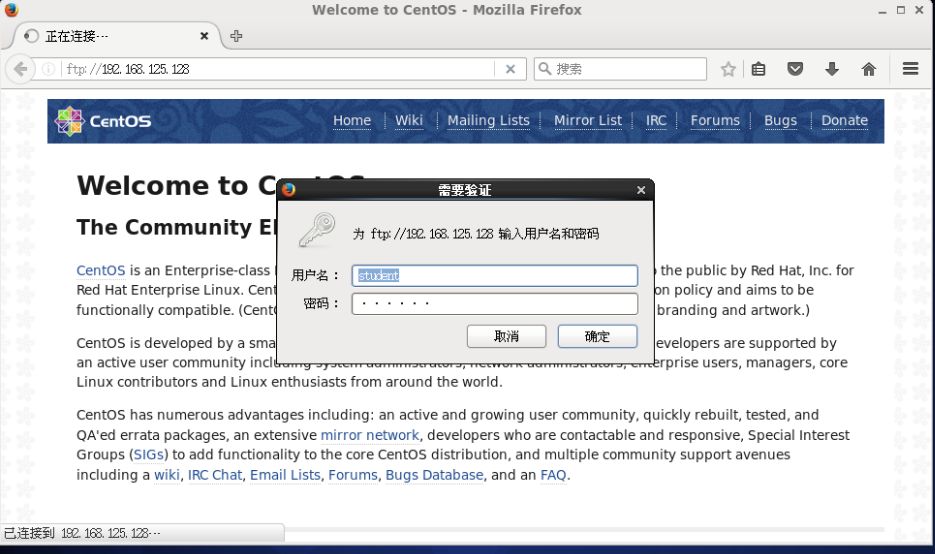This screenshot has width=935, height=554.
Task: Click the CentOS logo in banner
Action: tap(103, 121)
